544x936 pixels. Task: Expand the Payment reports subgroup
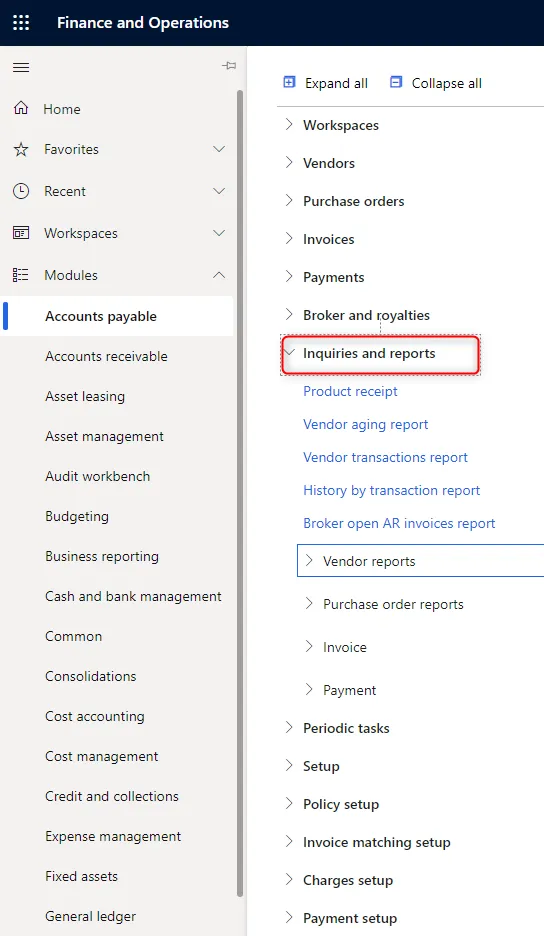coord(309,689)
